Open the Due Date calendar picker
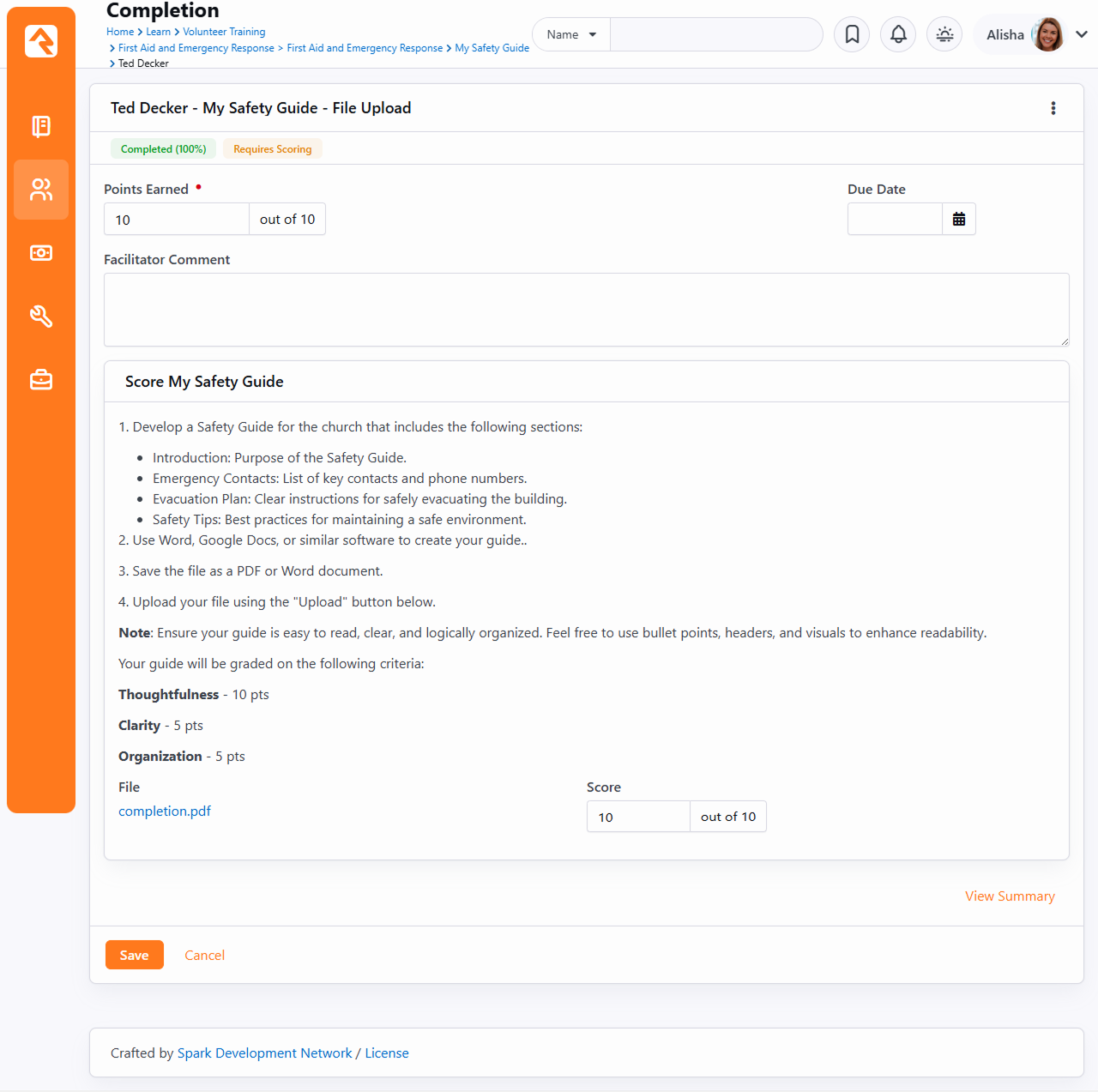 click(958, 220)
